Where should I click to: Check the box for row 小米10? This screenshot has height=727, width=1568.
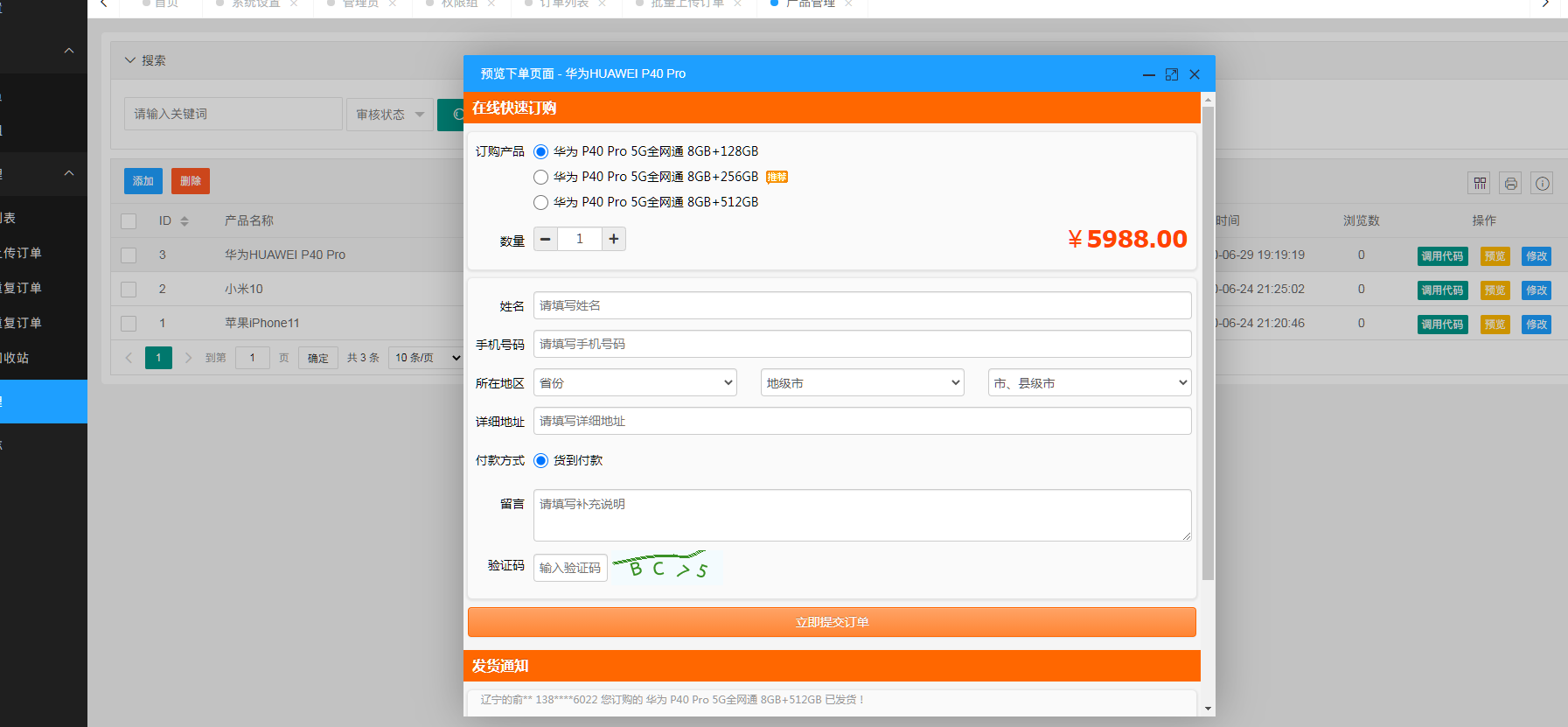129,289
